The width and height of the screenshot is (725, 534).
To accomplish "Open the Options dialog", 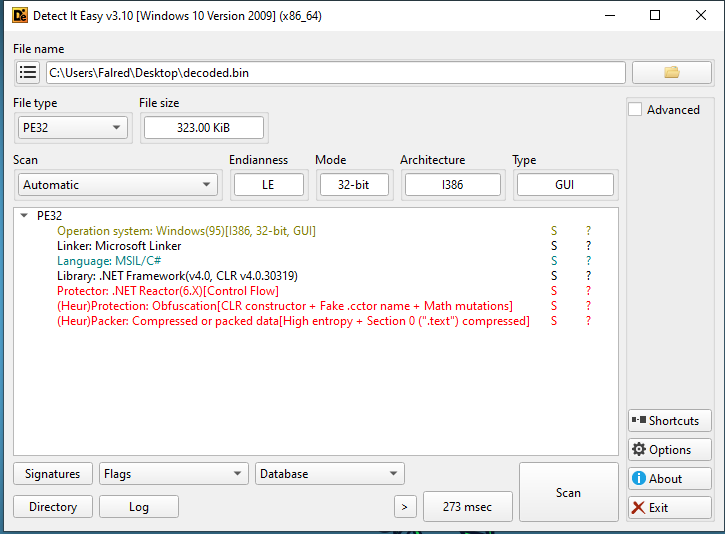I will click(670, 450).
